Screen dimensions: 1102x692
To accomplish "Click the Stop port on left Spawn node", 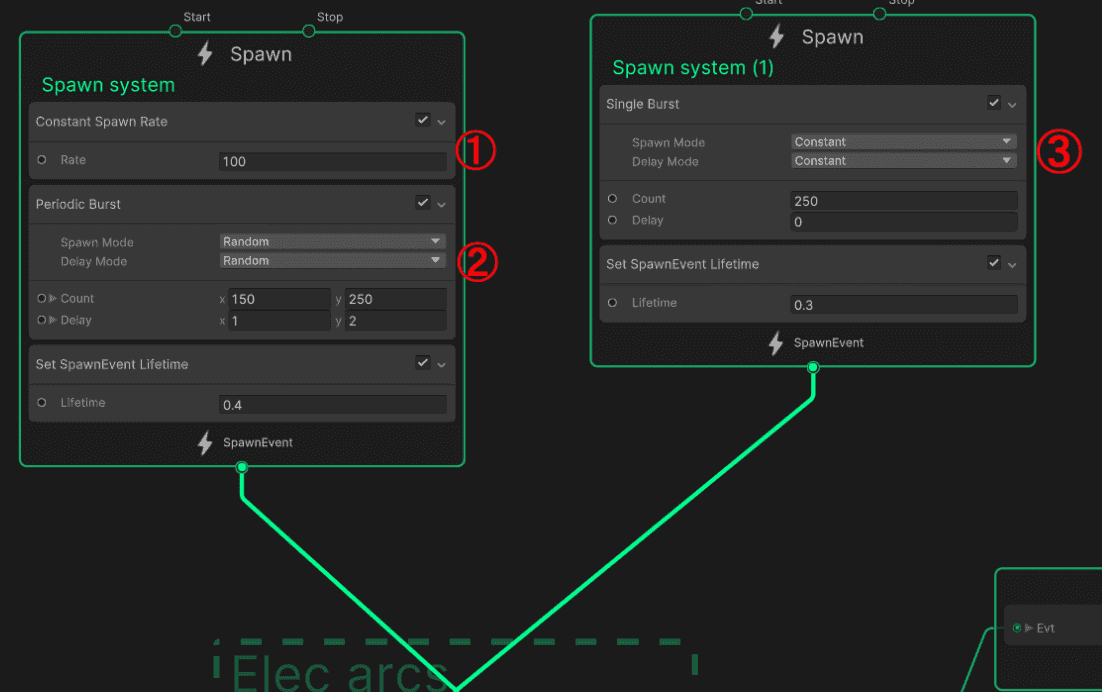I will tap(309, 31).
